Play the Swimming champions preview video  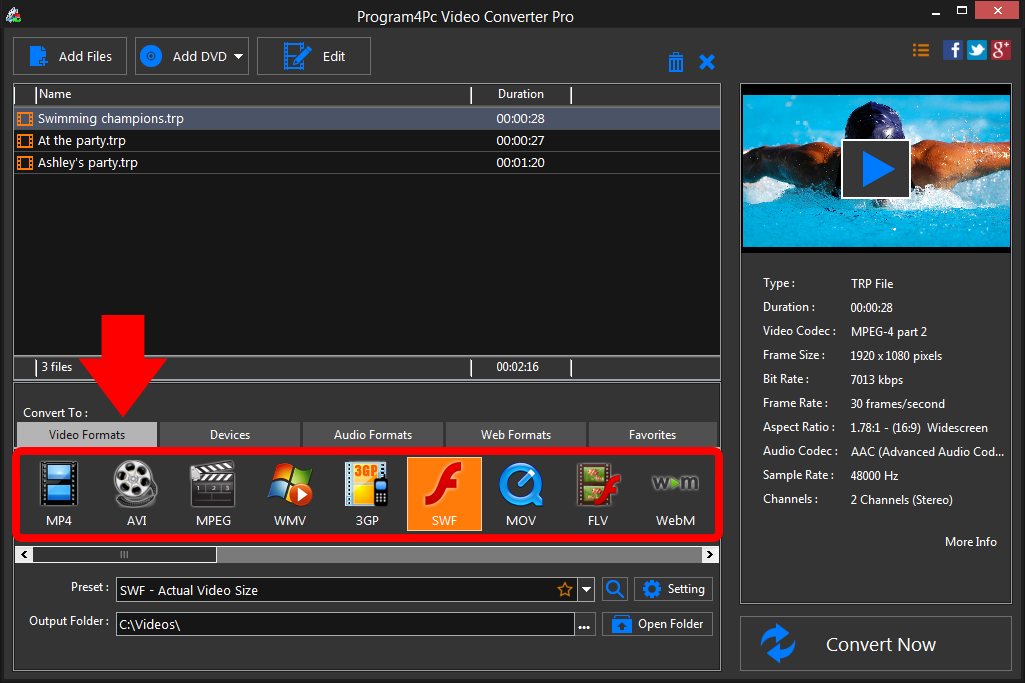point(875,168)
